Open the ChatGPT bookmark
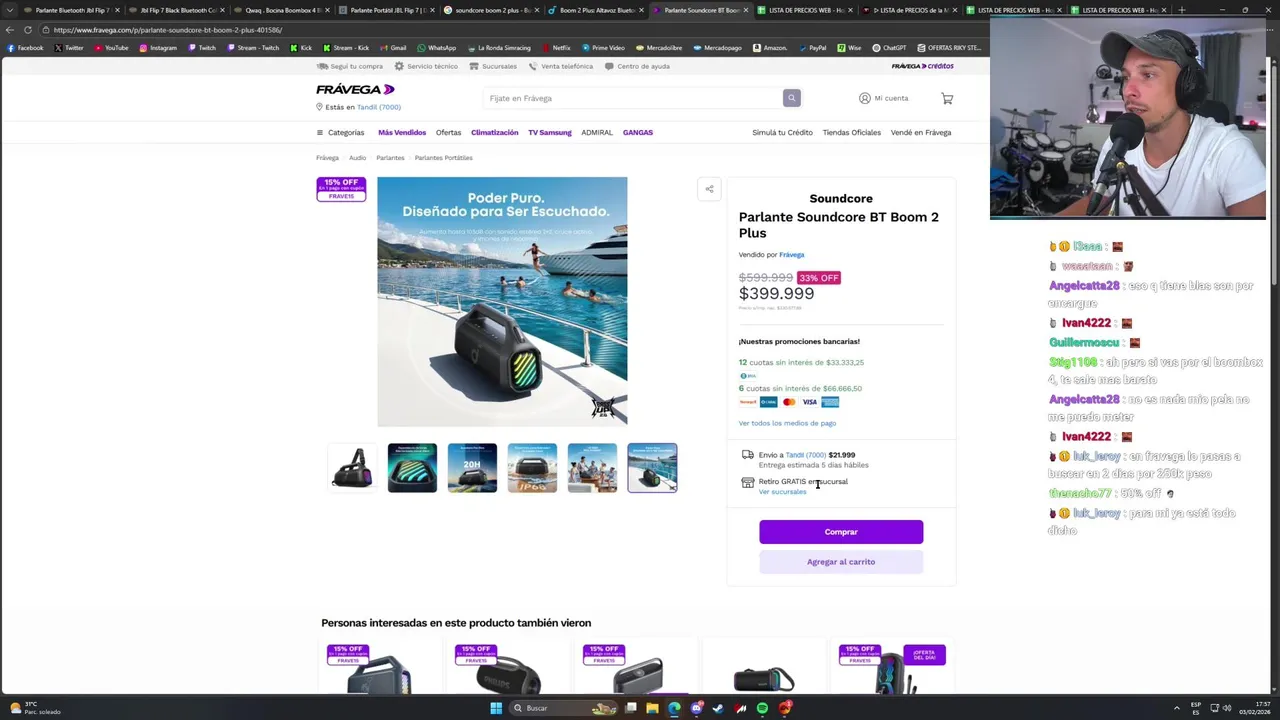The height and width of the screenshot is (720, 1280). coord(889,47)
